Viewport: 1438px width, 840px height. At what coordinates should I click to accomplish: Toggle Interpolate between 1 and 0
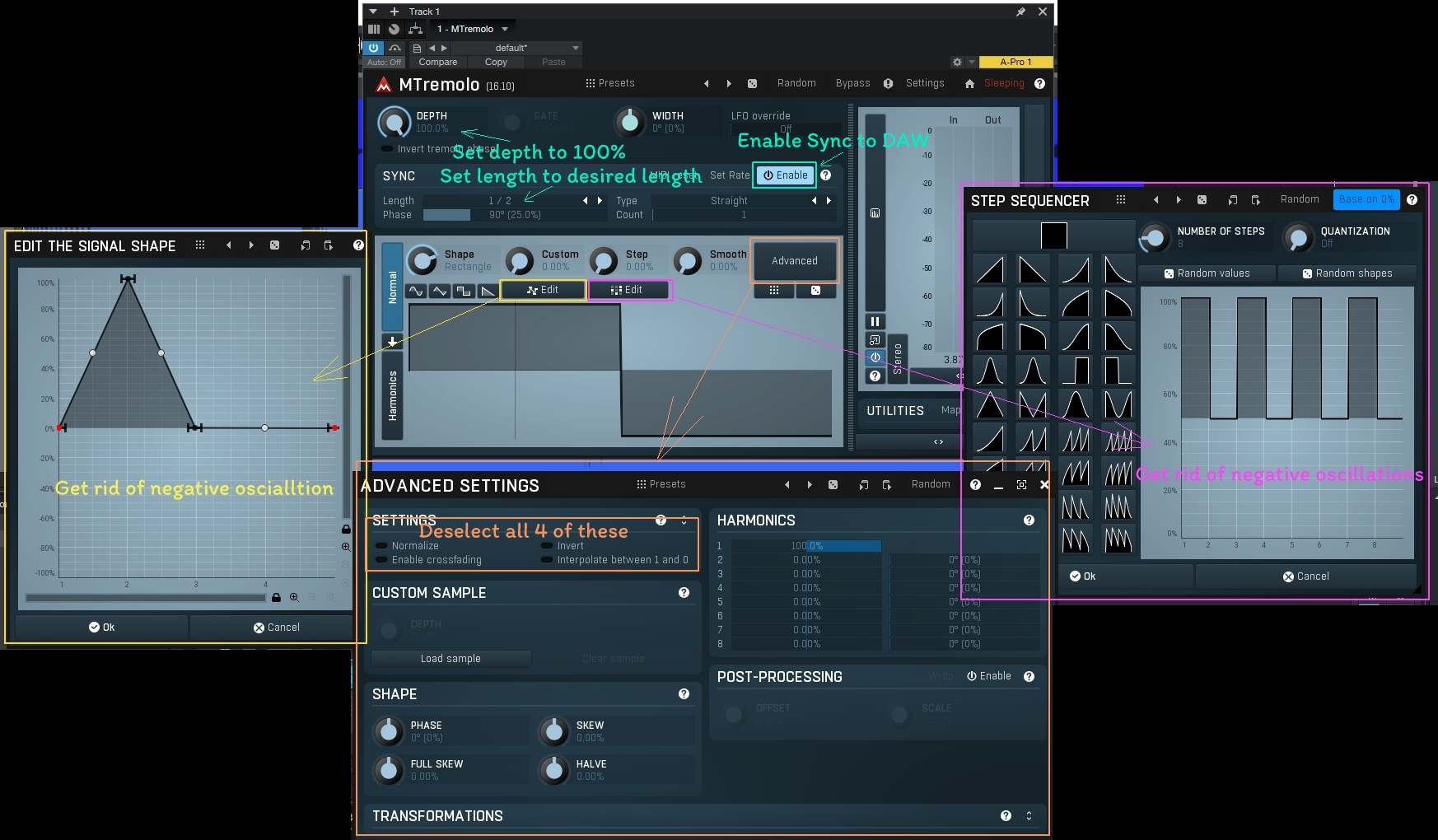(x=614, y=560)
